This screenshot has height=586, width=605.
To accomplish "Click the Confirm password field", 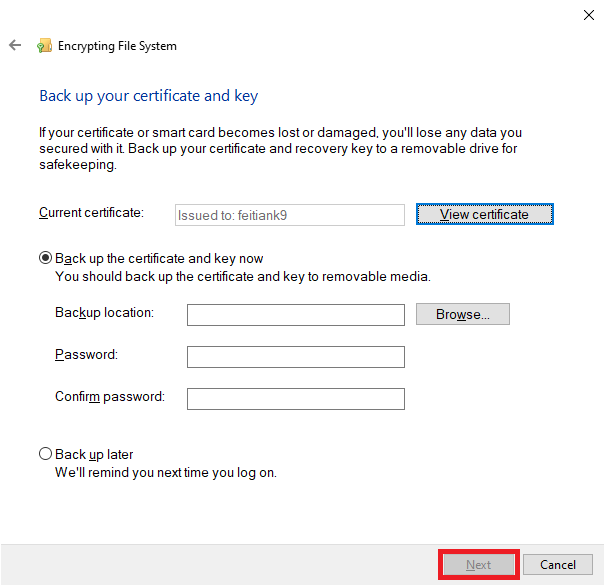I will (x=296, y=399).
